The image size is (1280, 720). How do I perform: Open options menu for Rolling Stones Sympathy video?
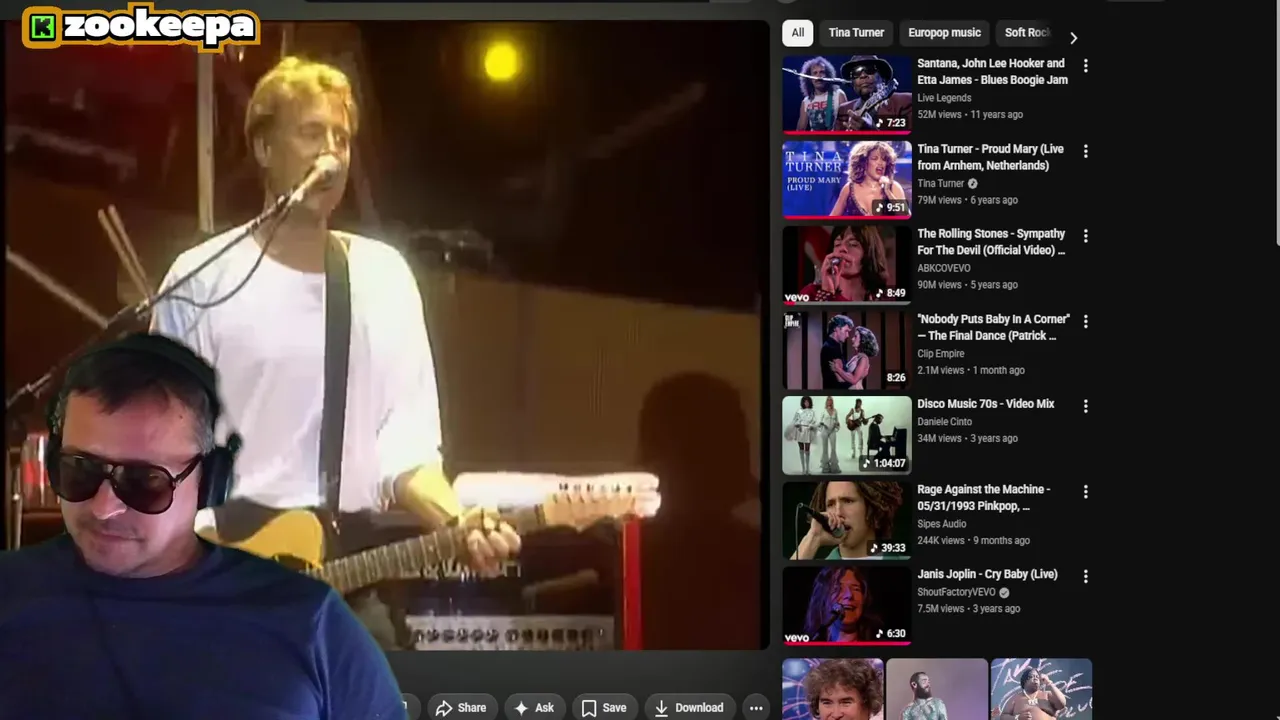[1085, 236]
